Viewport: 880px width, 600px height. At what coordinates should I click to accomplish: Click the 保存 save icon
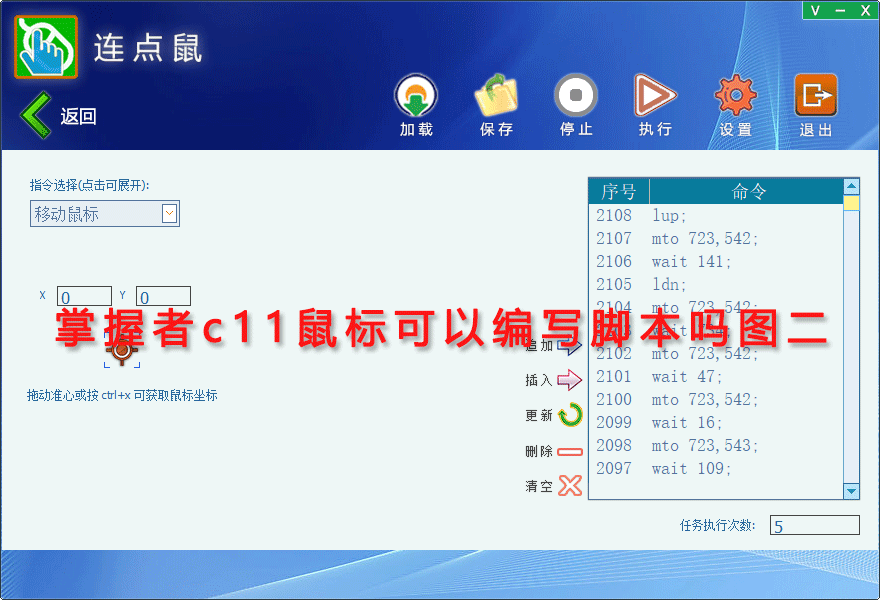(x=496, y=95)
